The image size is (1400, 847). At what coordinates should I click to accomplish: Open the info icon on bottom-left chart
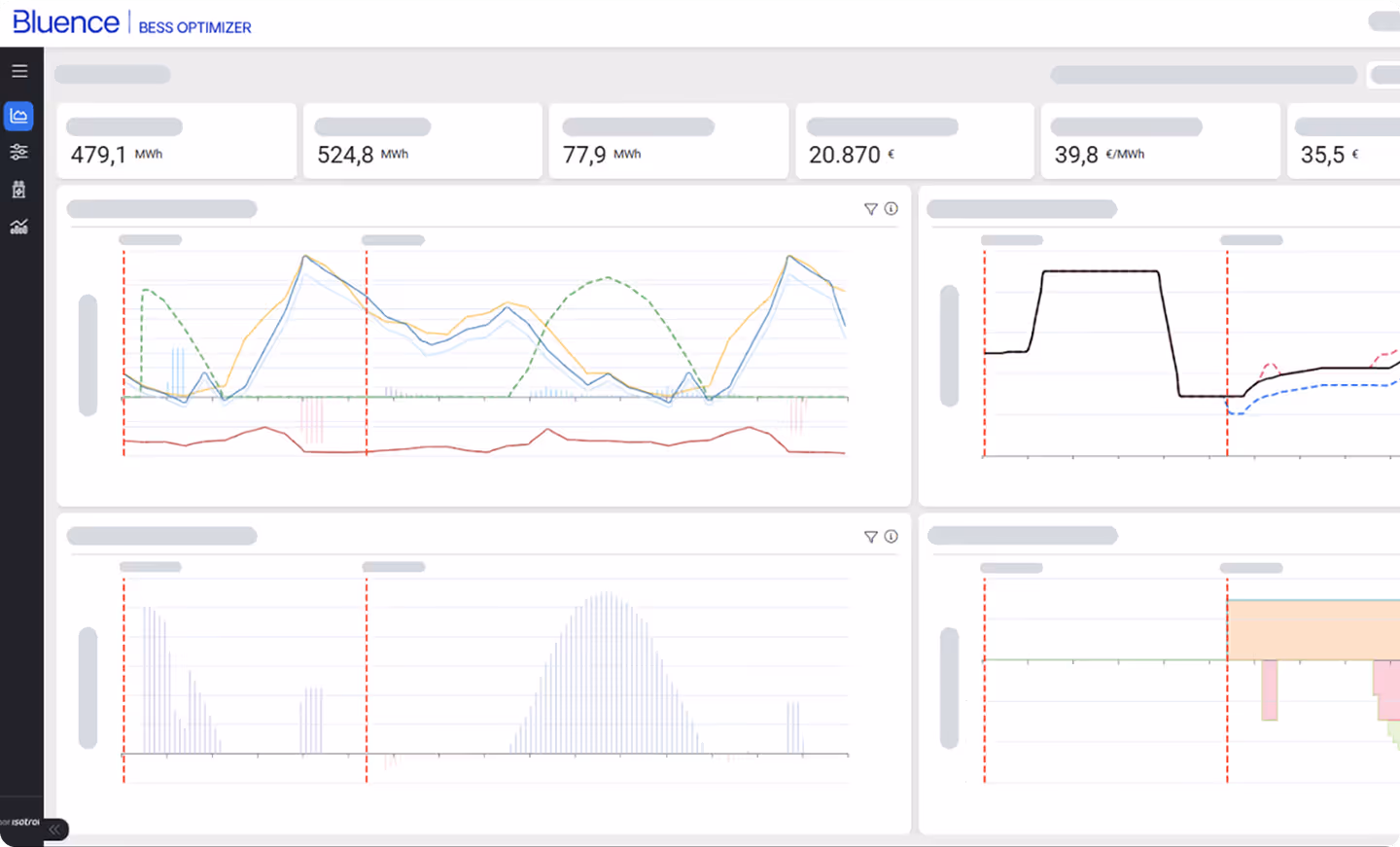click(x=892, y=536)
